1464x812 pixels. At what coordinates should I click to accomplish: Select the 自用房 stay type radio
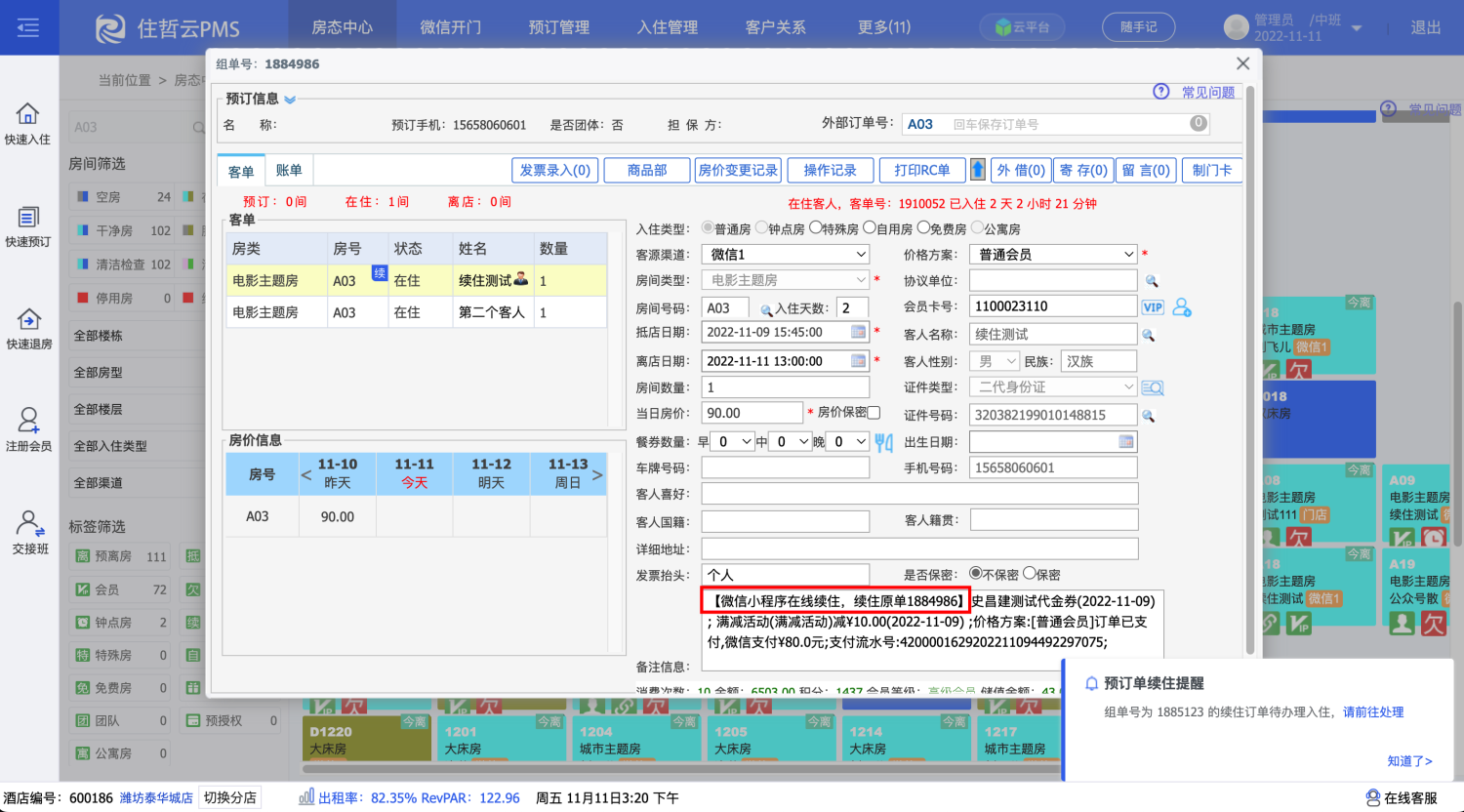click(869, 227)
